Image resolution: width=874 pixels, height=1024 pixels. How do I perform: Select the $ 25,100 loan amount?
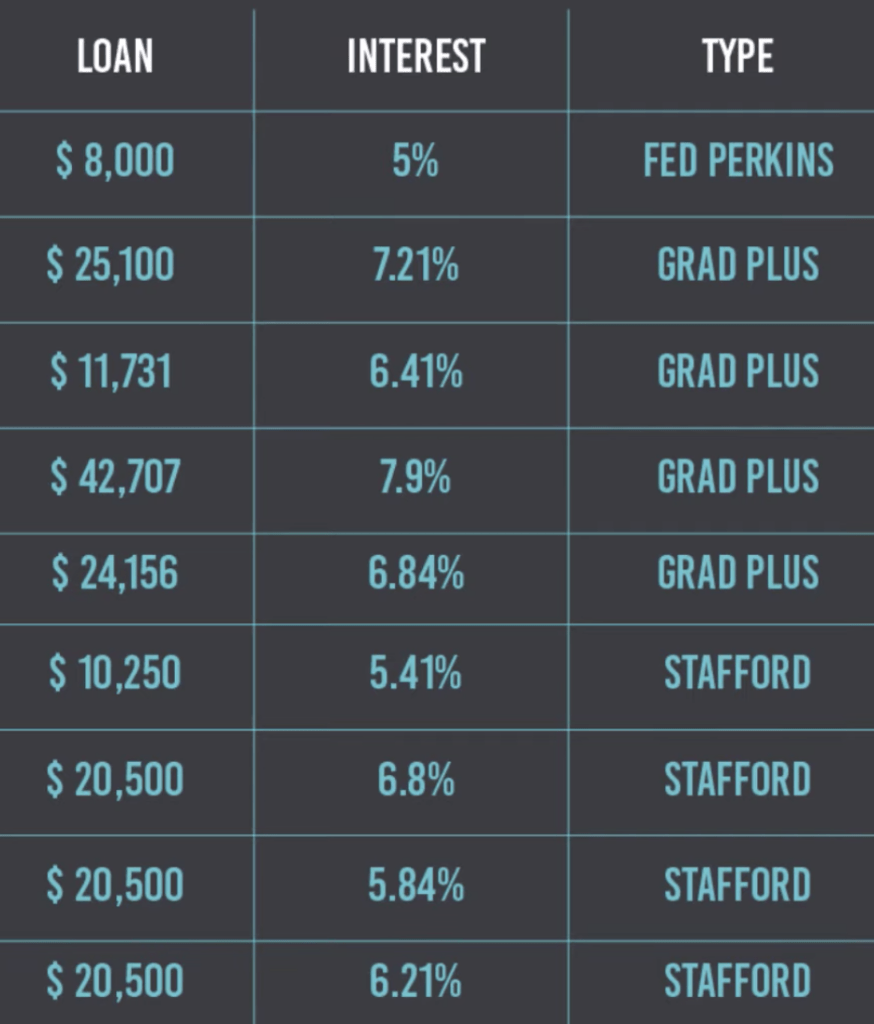tap(110, 265)
